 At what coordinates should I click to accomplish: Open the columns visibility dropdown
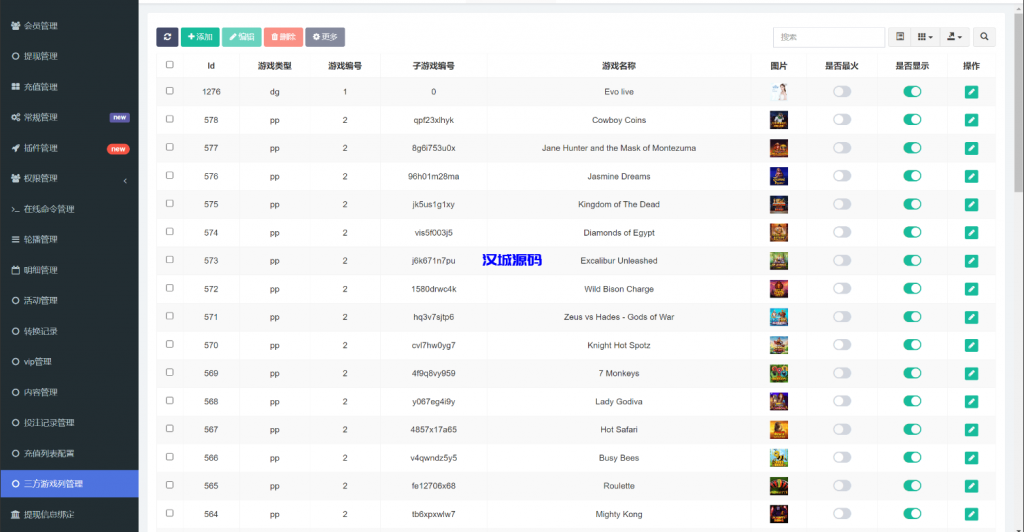(x=925, y=37)
